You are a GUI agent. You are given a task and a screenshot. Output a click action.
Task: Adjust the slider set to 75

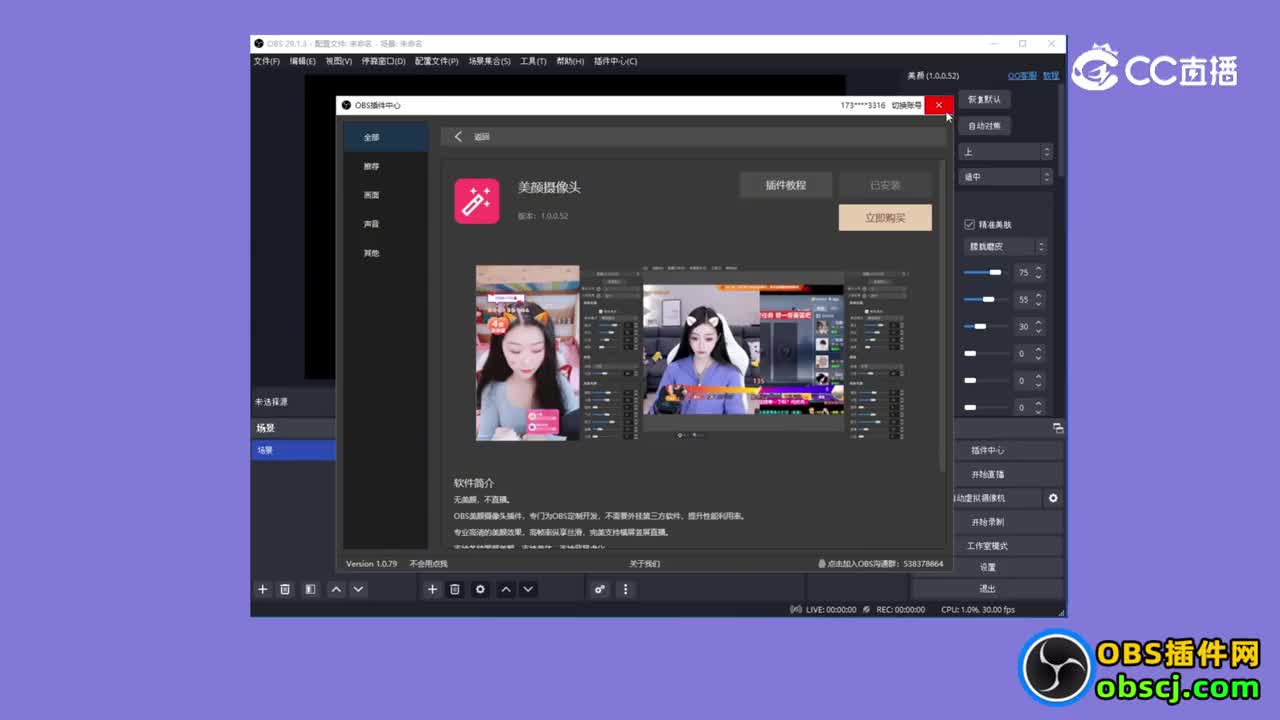[985, 272]
